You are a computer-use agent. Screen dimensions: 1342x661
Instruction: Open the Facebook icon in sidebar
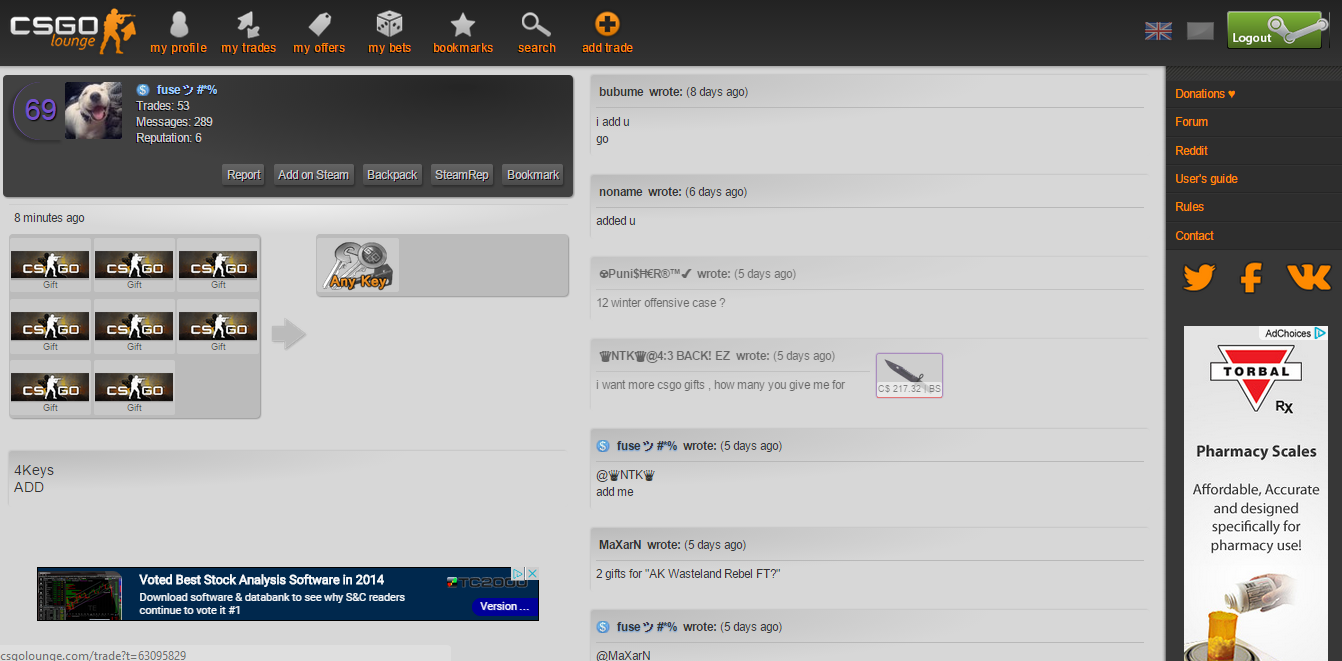(x=1251, y=277)
